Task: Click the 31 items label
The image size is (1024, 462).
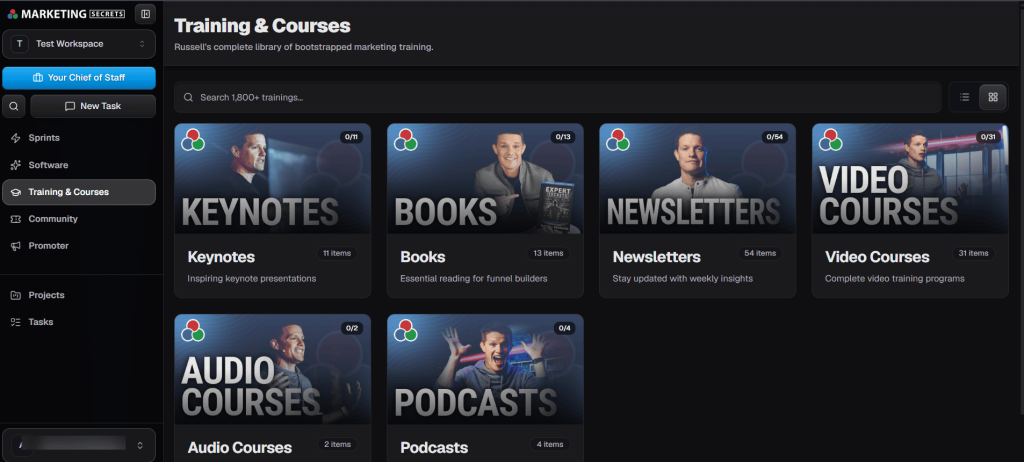Action: (974, 253)
